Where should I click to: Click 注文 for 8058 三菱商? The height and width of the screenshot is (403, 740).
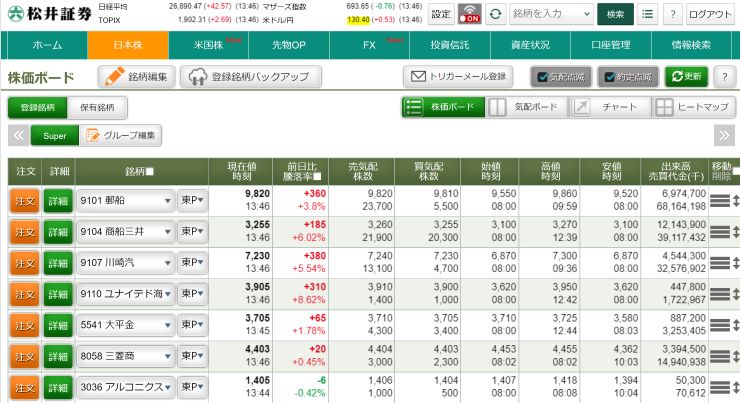click(25, 357)
